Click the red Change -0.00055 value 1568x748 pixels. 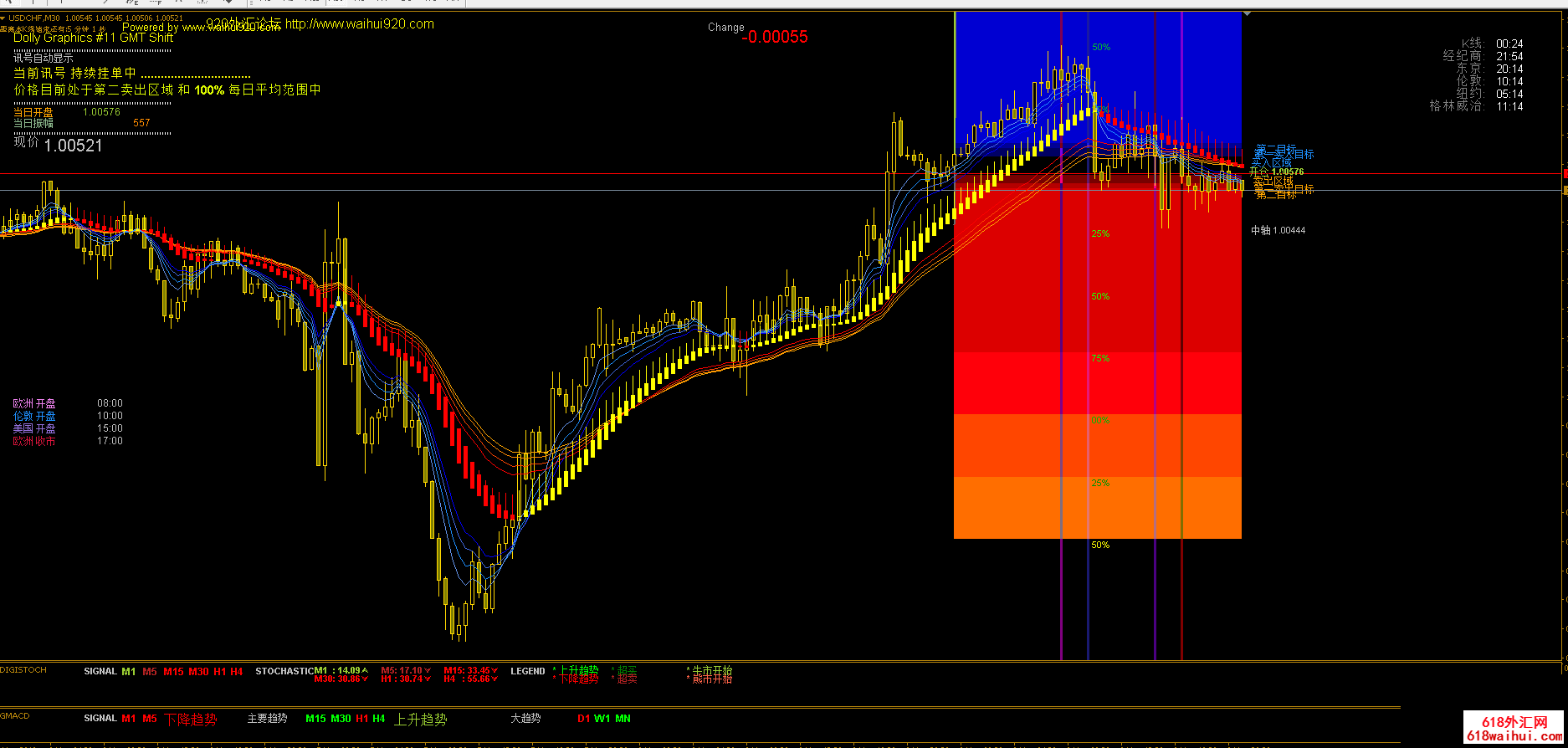775,37
